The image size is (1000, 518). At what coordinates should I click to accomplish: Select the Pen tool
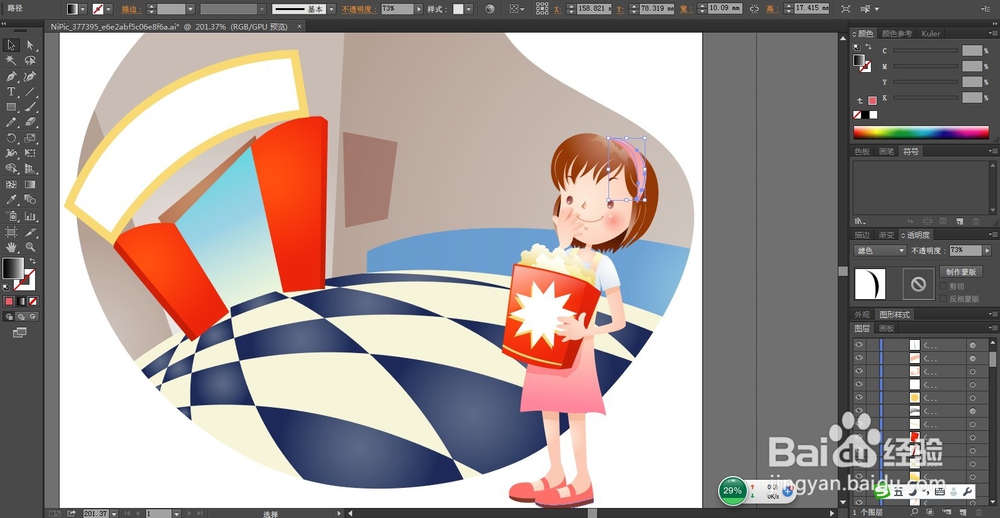(11, 77)
